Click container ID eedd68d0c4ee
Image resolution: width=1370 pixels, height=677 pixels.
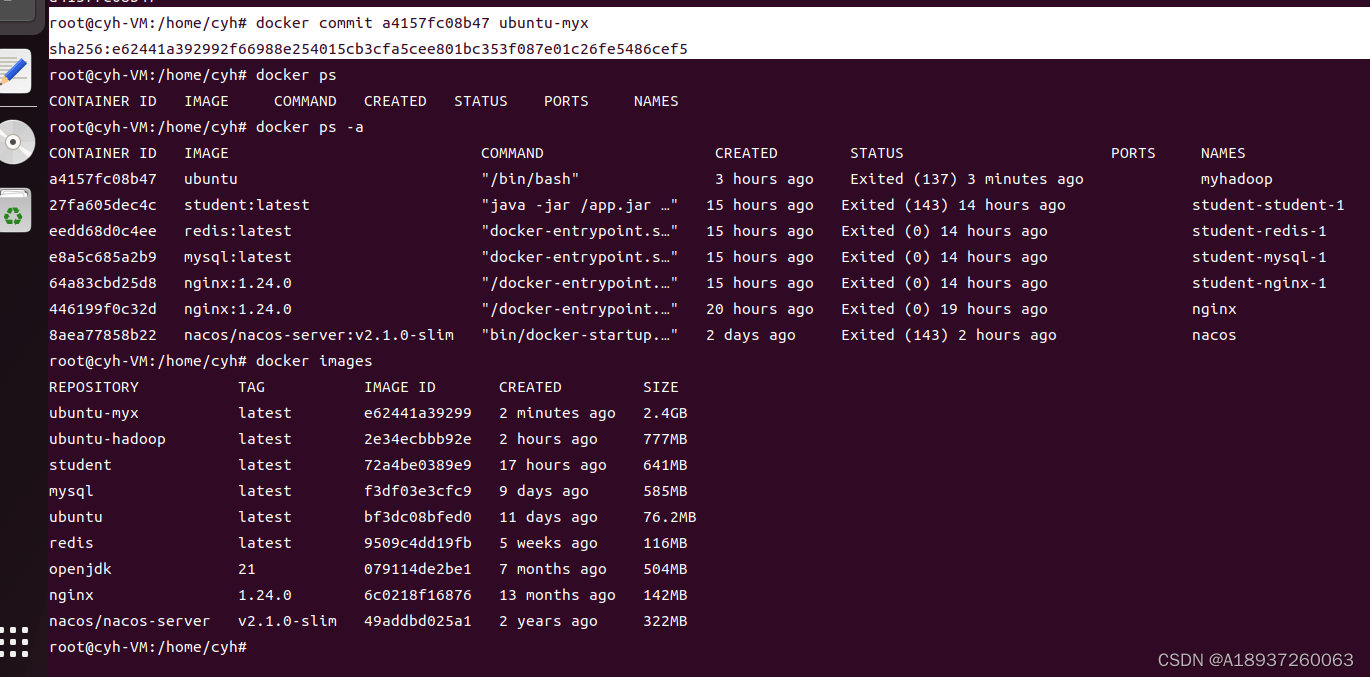(103, 231)
